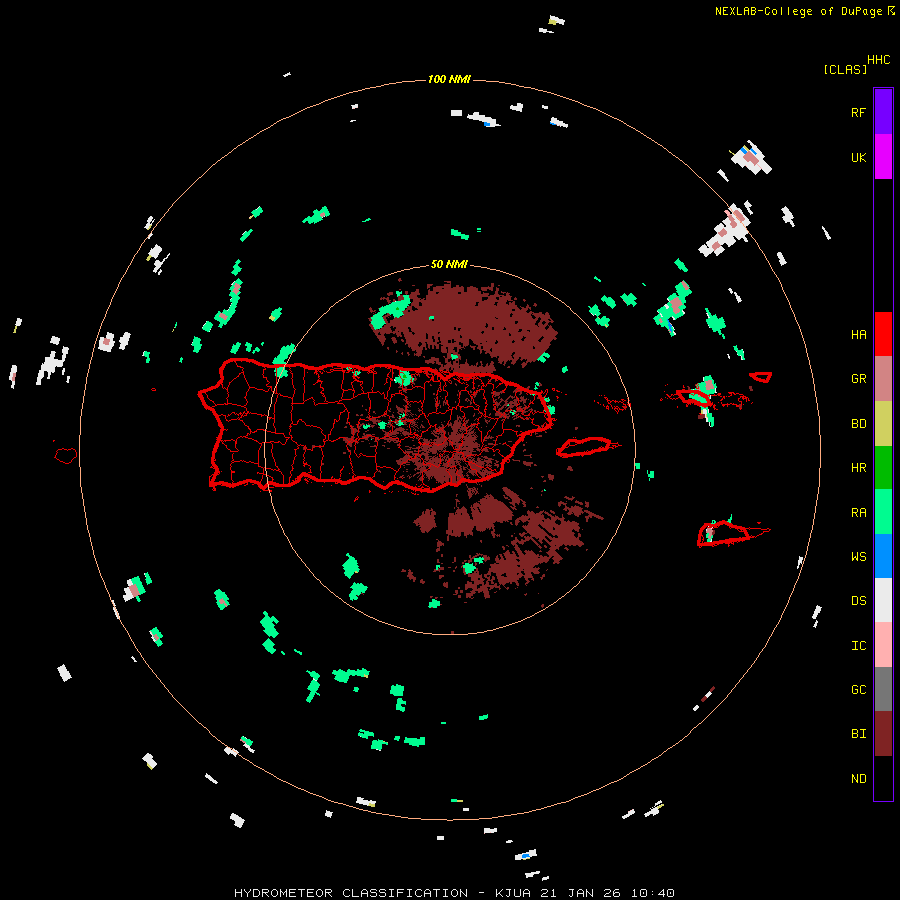Pick the red HA legend swatch
The height and width of the screenshot is (900, 900).
(x=883, y=334)
